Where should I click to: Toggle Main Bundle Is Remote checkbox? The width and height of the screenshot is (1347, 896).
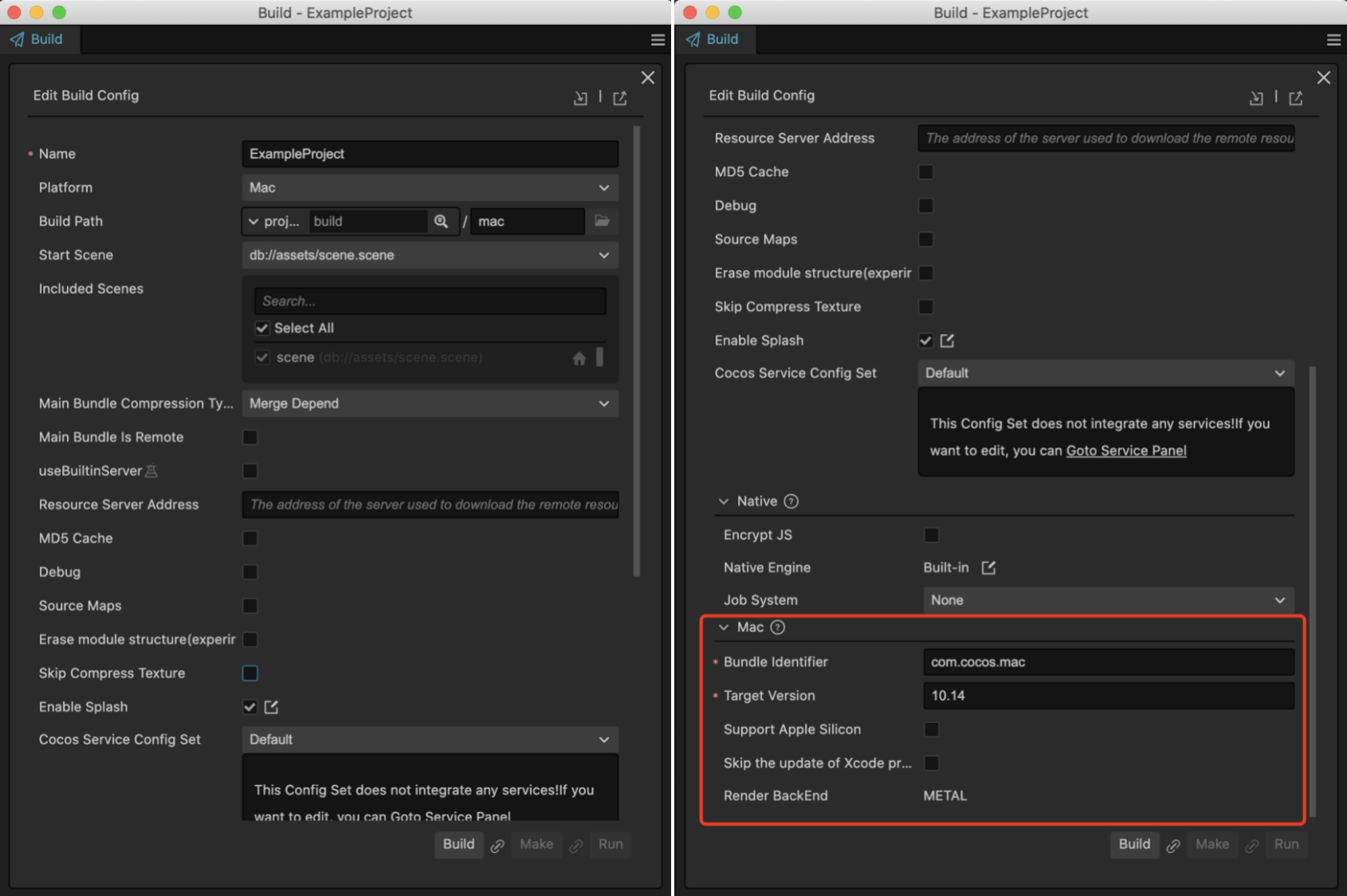(250, 438)
